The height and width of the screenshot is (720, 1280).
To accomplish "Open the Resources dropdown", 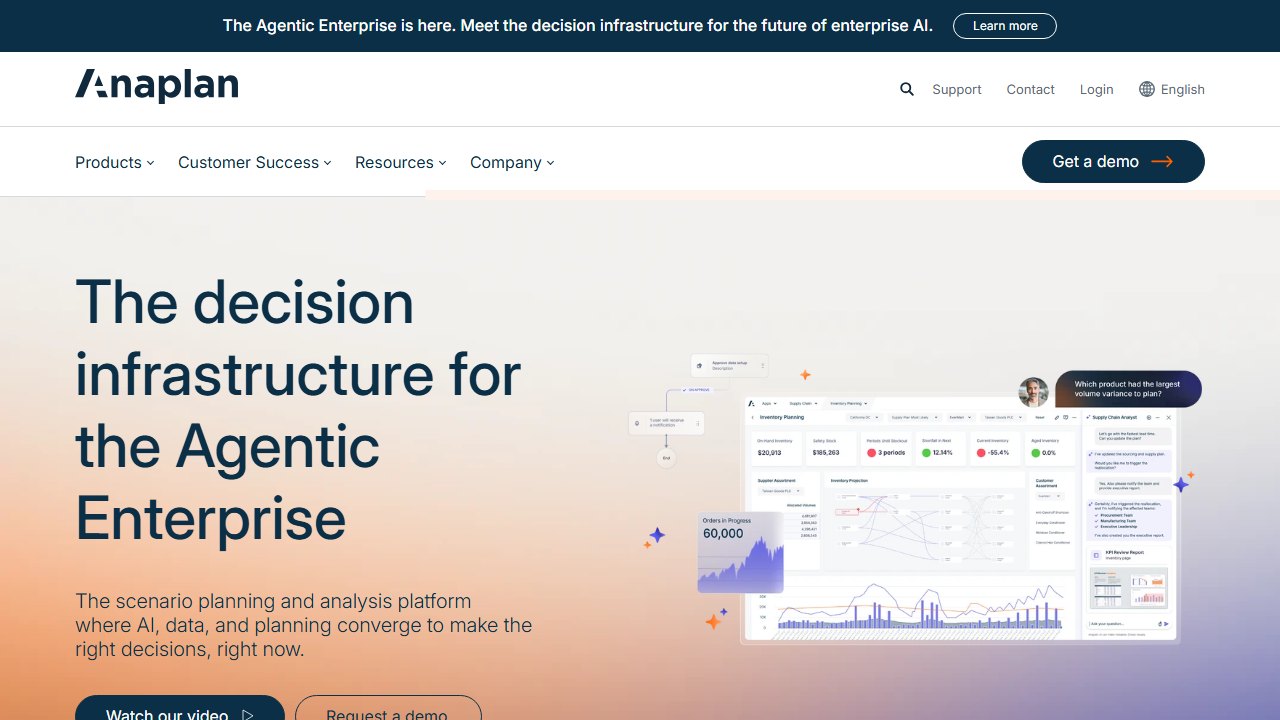I will (401, 162).
